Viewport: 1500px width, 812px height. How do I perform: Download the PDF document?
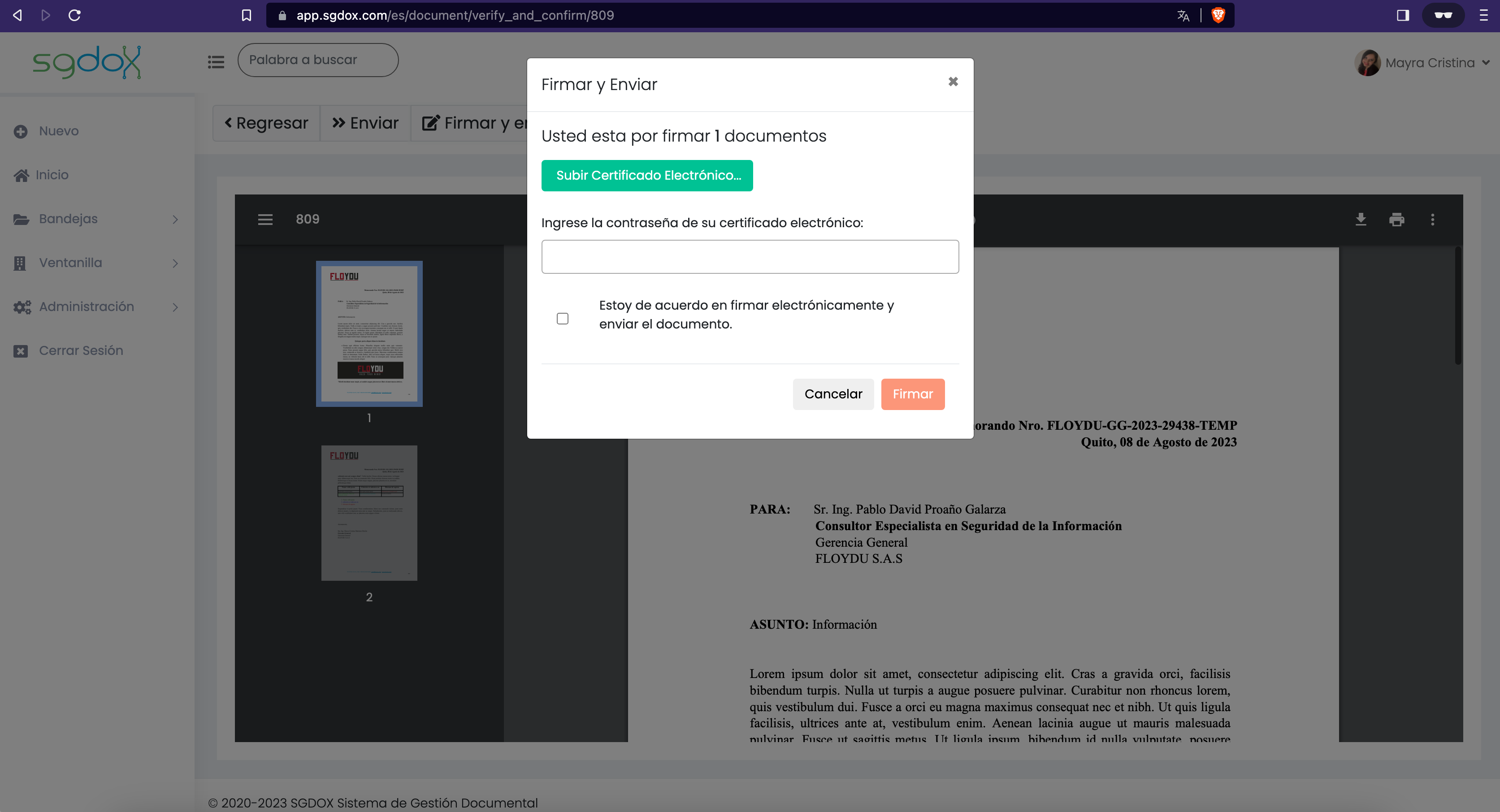1361,220
